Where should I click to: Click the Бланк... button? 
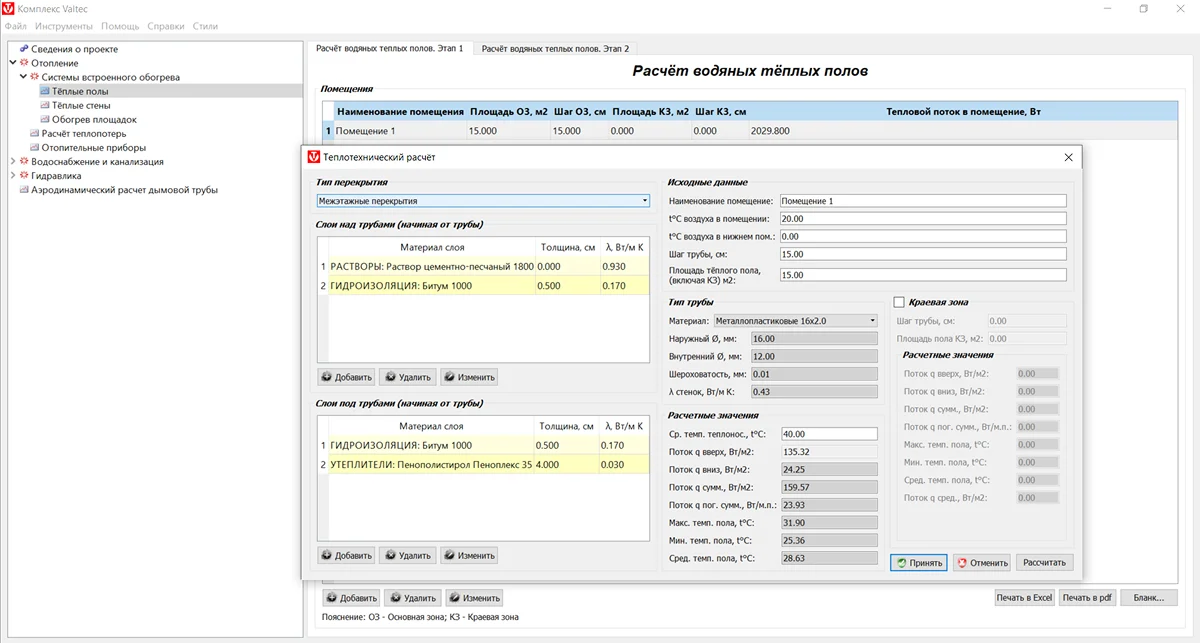(x=1148, y=598)
